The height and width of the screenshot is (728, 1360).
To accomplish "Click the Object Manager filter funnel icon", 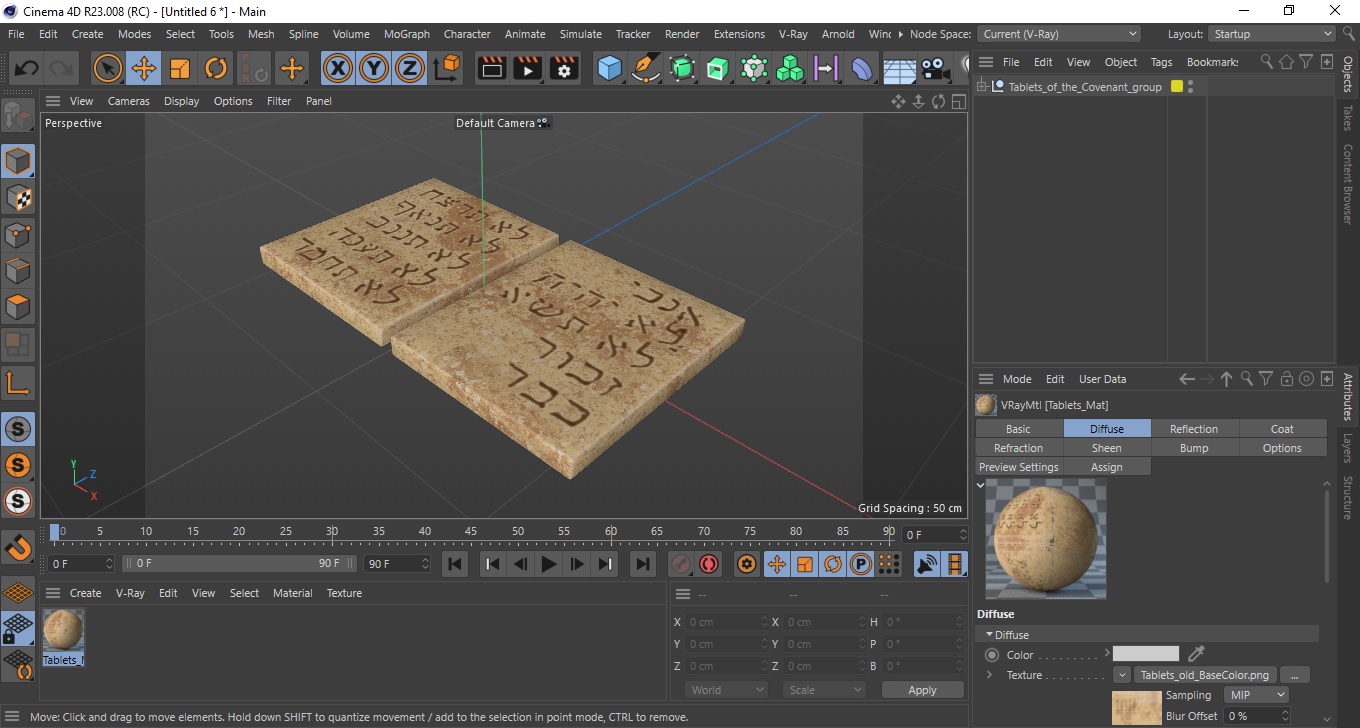I will point(1306,62).
